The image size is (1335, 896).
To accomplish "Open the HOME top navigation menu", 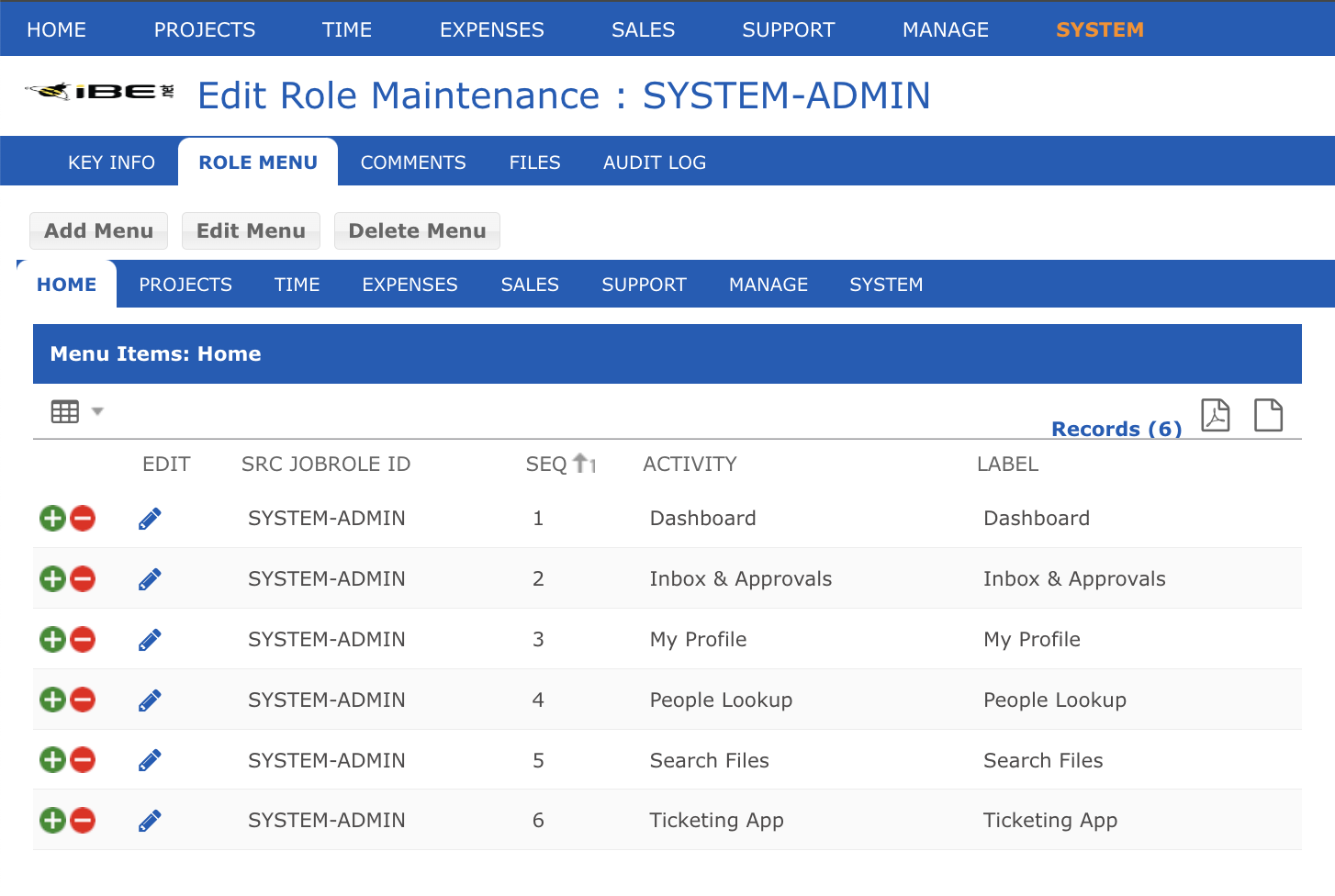I will (x=57, y=29).
